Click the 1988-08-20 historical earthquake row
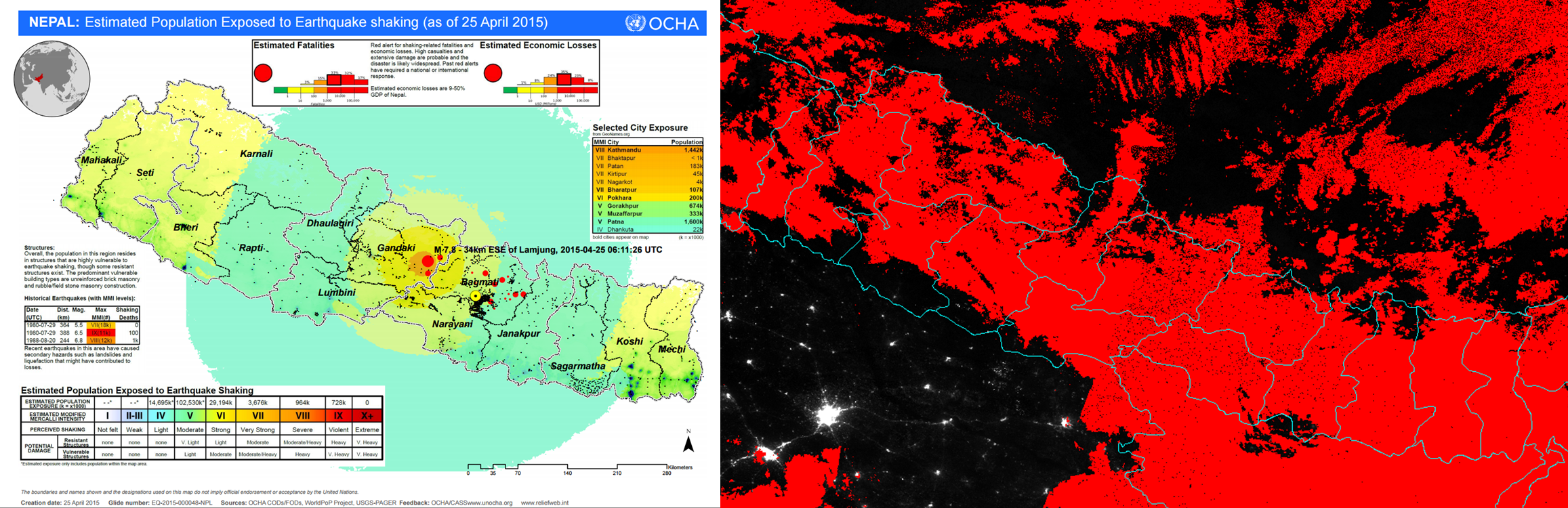The height and width of the screenshot is (508, 1568). tap(82, 340)
